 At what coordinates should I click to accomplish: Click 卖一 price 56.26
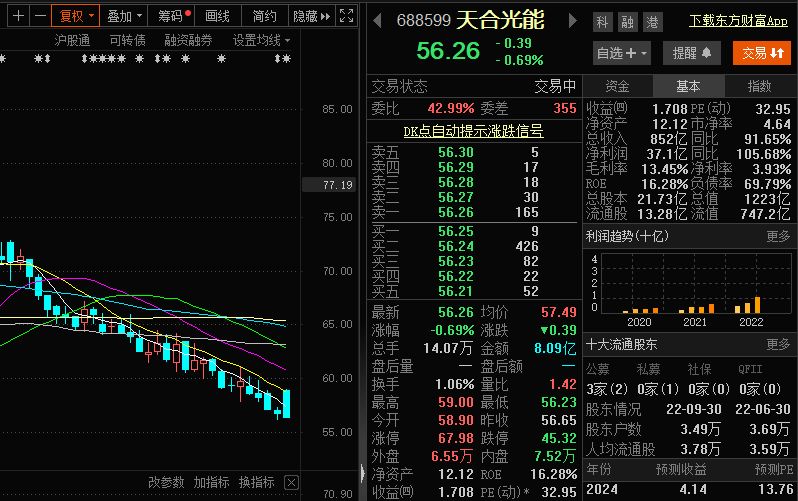click(456, 212)
